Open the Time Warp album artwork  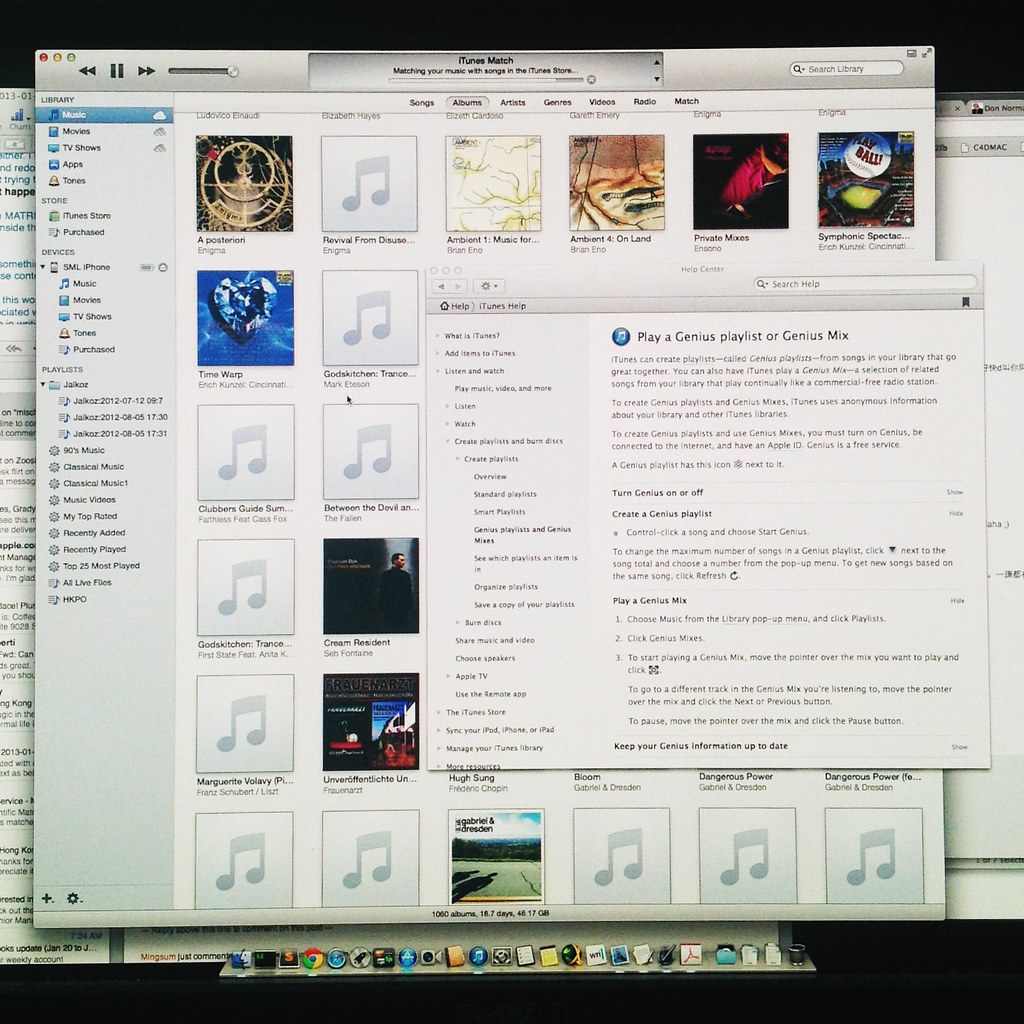click(x=246, y=318)
